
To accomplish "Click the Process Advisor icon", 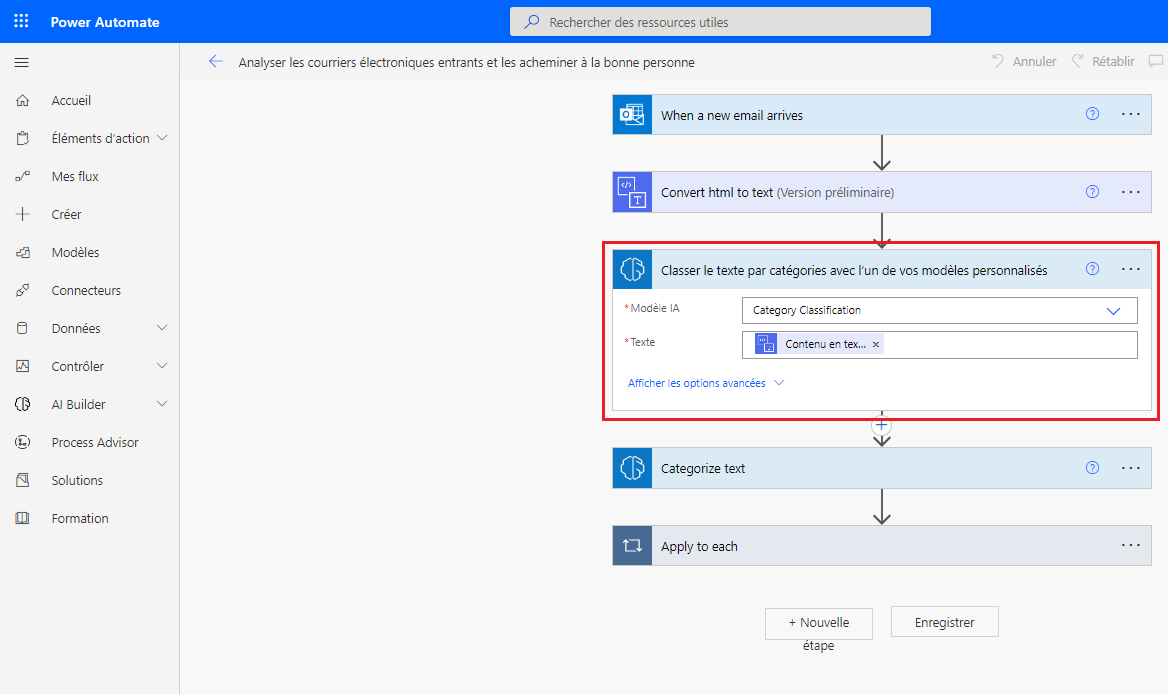I will pyautogui.click(x=22, y=442).
